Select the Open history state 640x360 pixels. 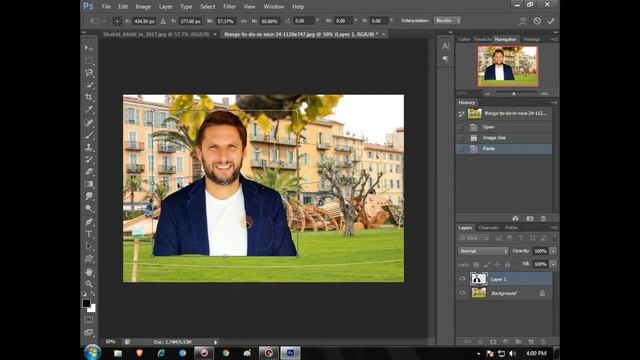(504, 127)
